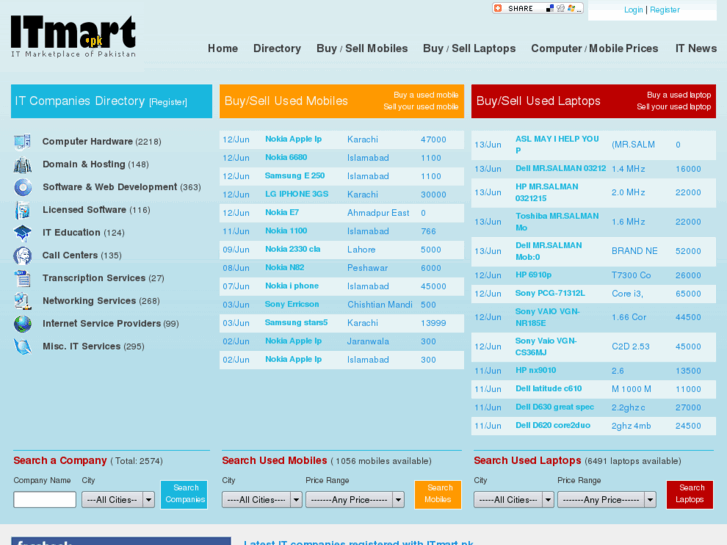Click the [Register] link in directory header
Viewport: 727px width, 545px height.
pyautogui.click(x=168, y=102)
